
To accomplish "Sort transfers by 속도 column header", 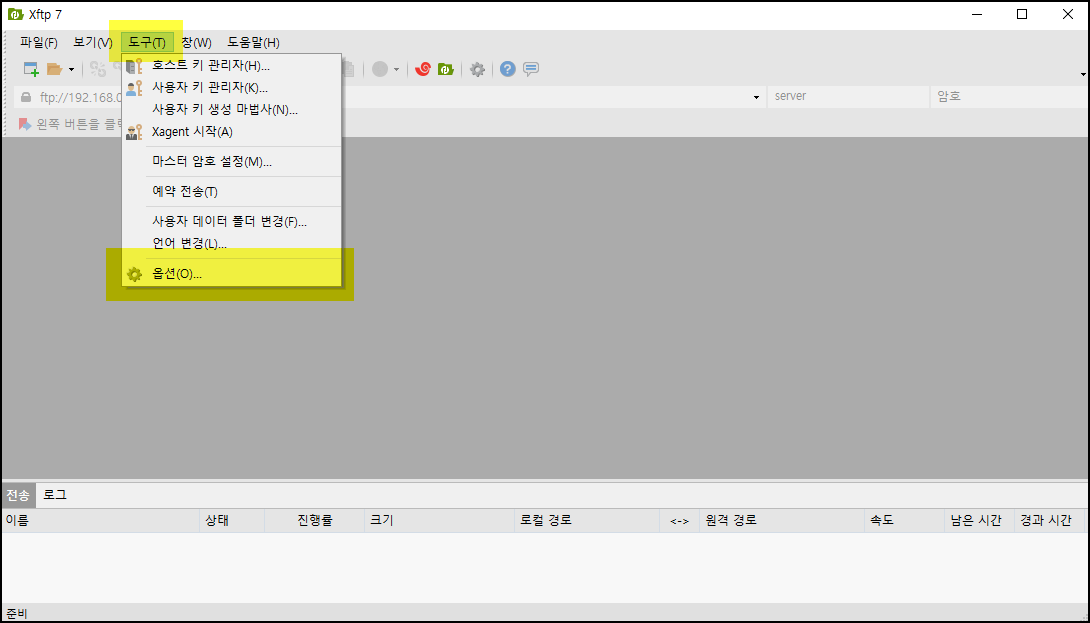I will pos(904,520).
